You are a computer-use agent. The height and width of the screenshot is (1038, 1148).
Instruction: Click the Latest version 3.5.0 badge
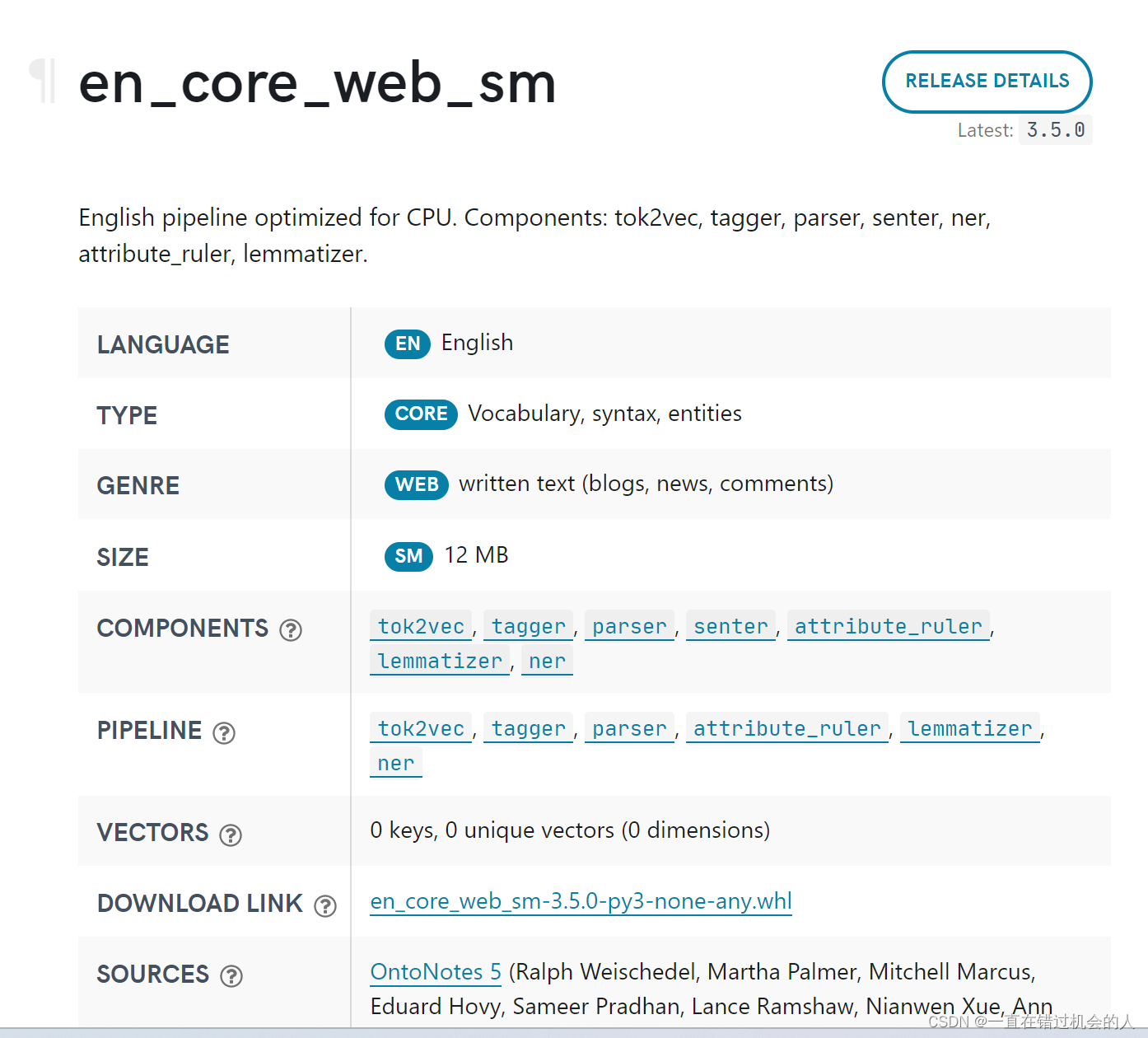click(1056, 129)
